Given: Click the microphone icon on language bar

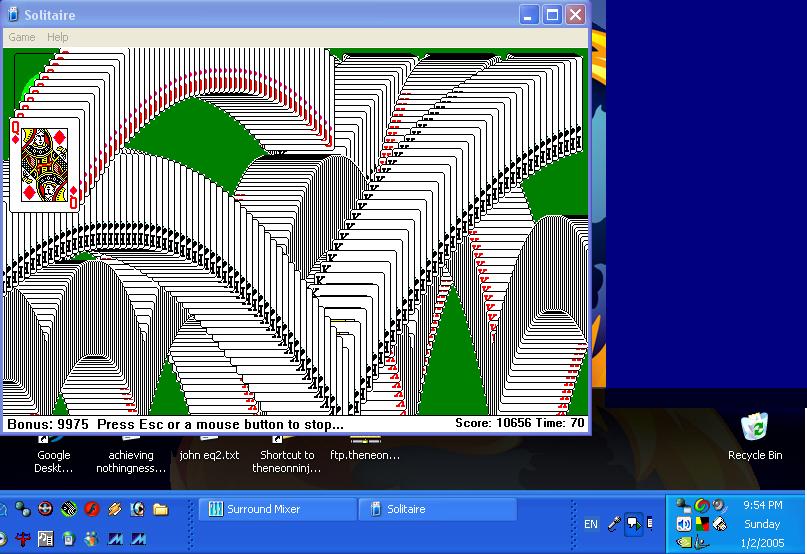Looking at the screenshot, I should pos(615,523).
